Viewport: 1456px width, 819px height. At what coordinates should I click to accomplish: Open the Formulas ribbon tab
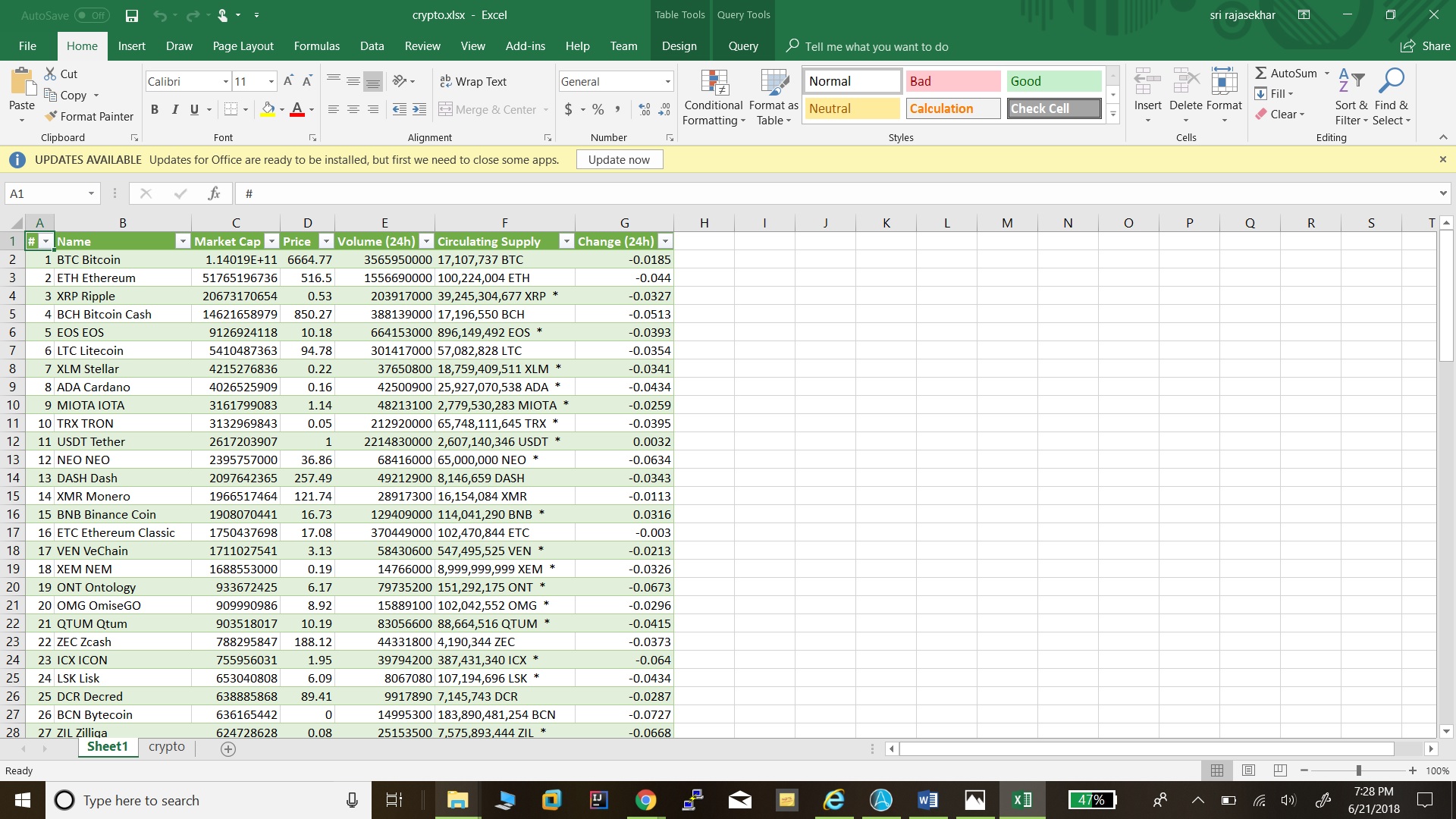tap(316, 46)
